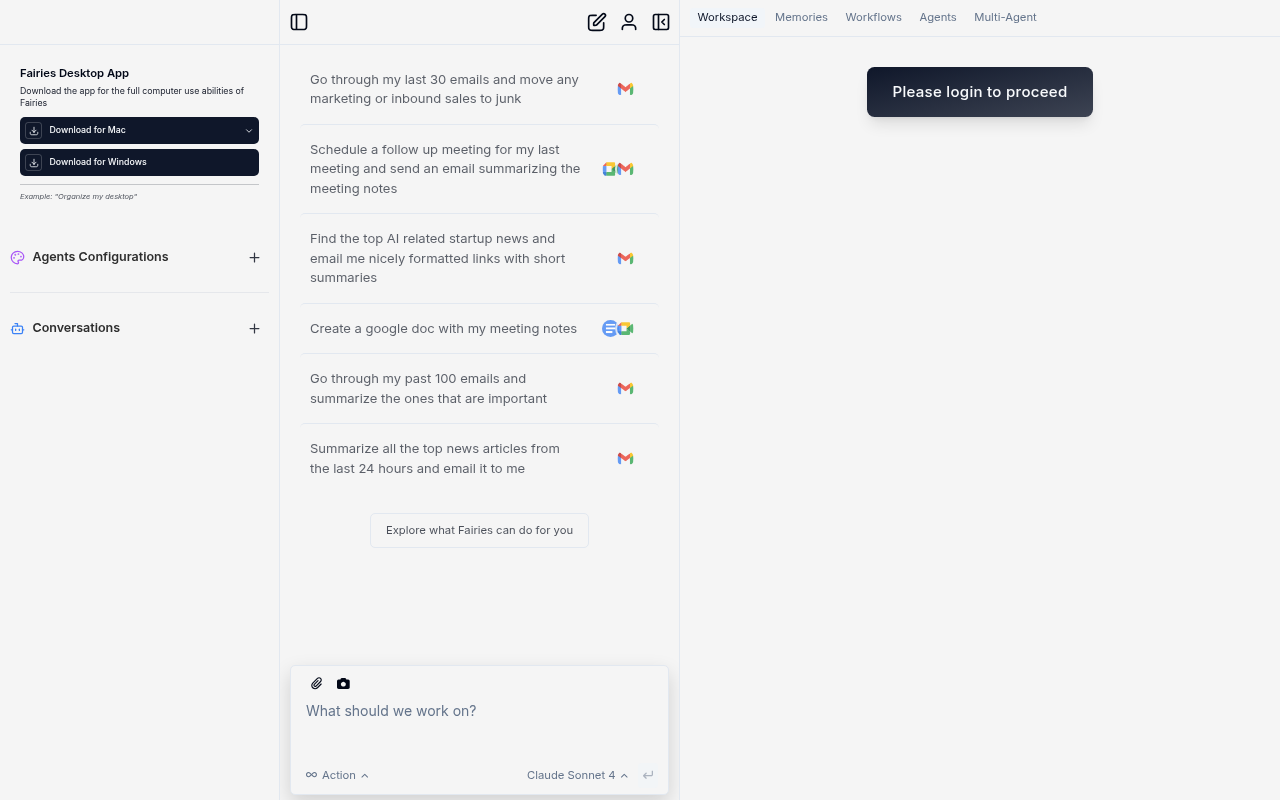The width and height of the screenshot is (1280, 800).
Task: Click the paperclip attach file icon
Action: (x=317, y=684)
